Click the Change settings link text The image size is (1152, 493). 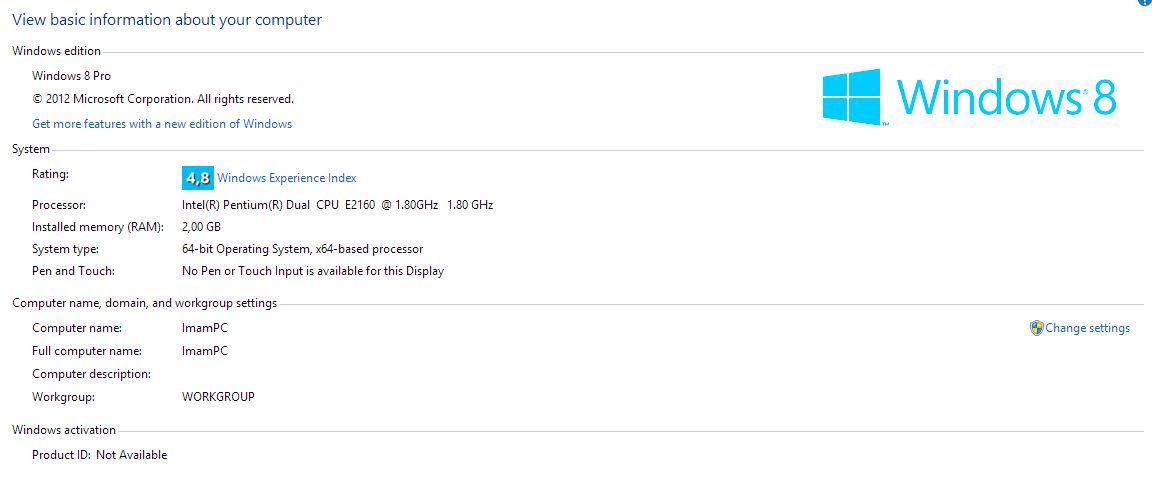pos(1088,328)
